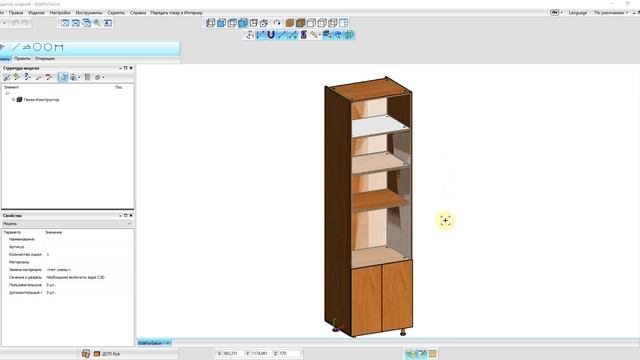This screenshot has height=360, width=640.
Task: Select the hexagon polygon drawing tool
Action: click(x=48, y=47)
